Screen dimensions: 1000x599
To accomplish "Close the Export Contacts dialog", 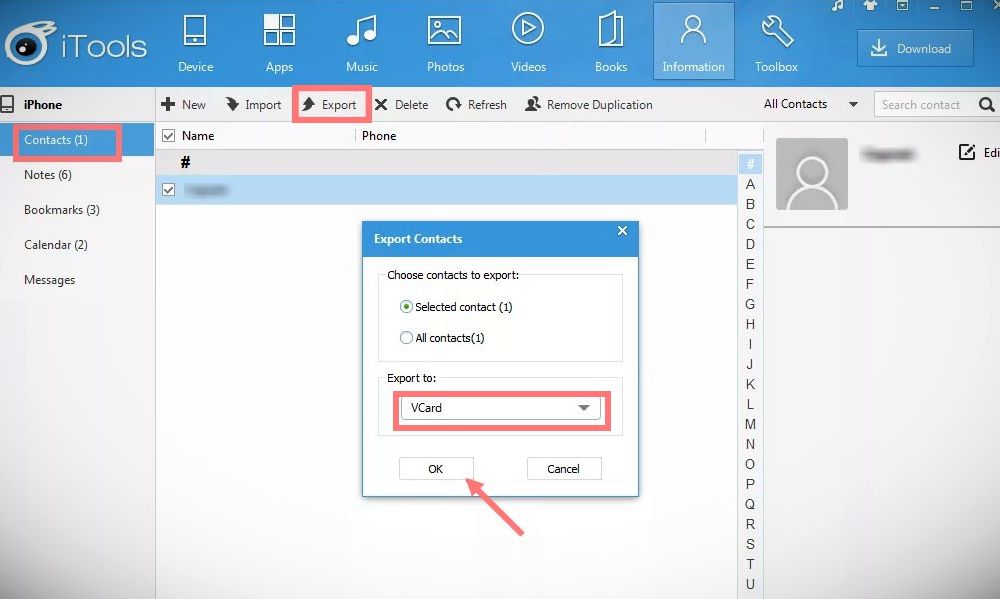I will click(622, 231).
